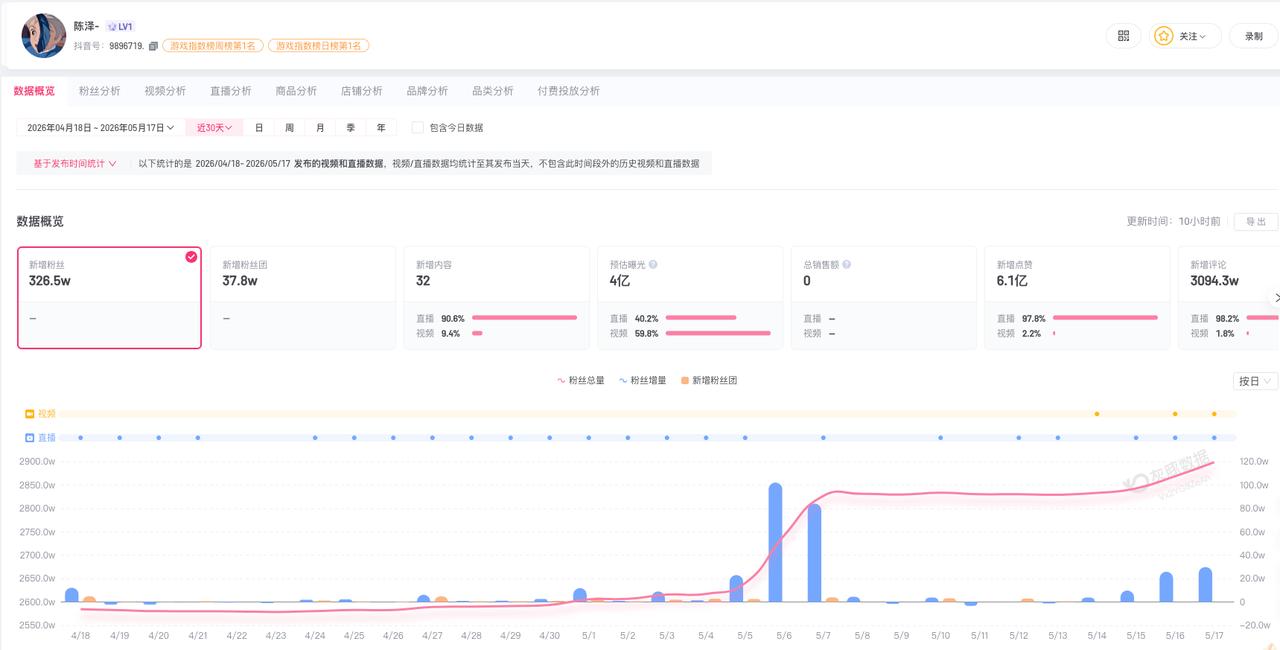Viewport: 1280px width, 650px height.
Task: Select the 新增点赞 metric card
Action: [x=1077, y=298]
